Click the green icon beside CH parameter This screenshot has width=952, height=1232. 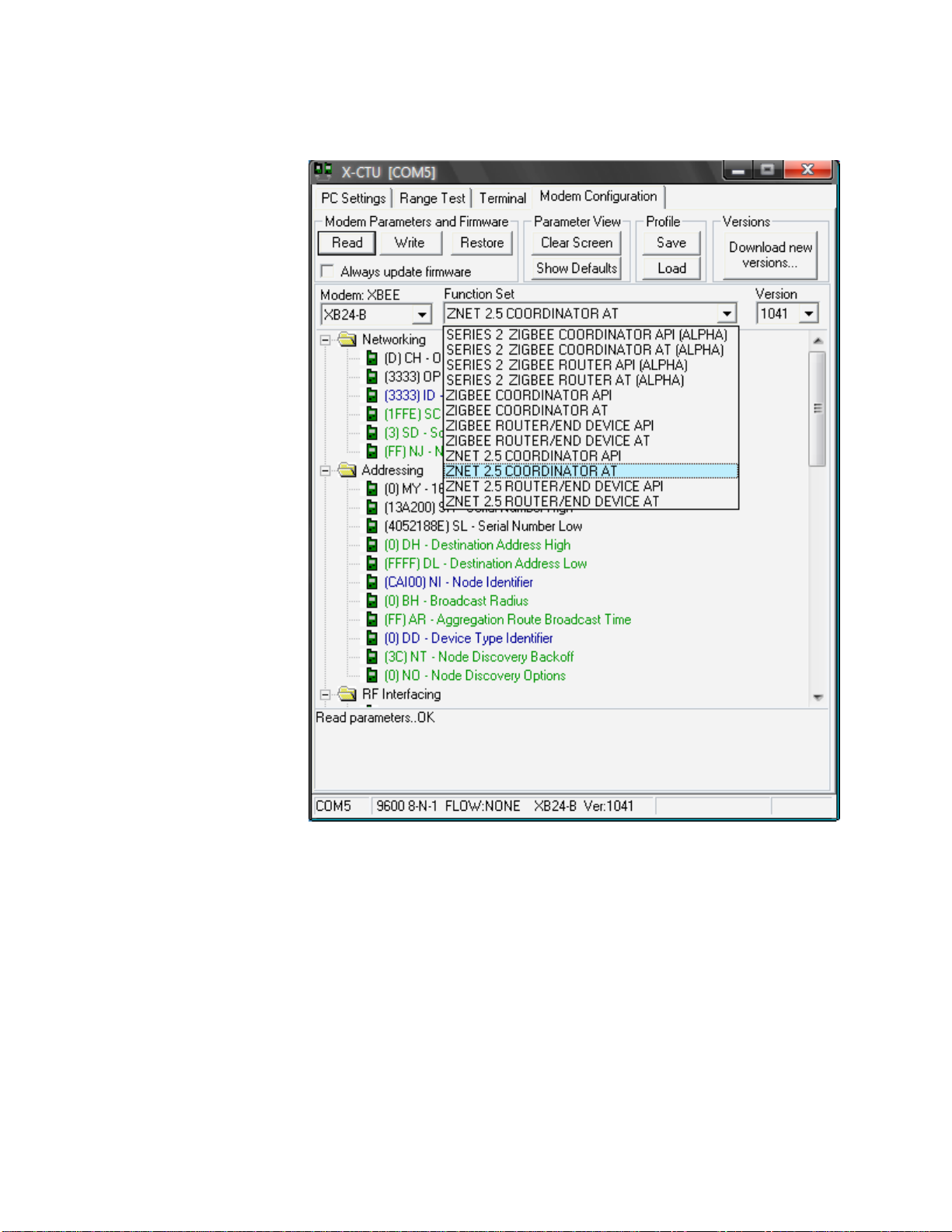point(372,358)
